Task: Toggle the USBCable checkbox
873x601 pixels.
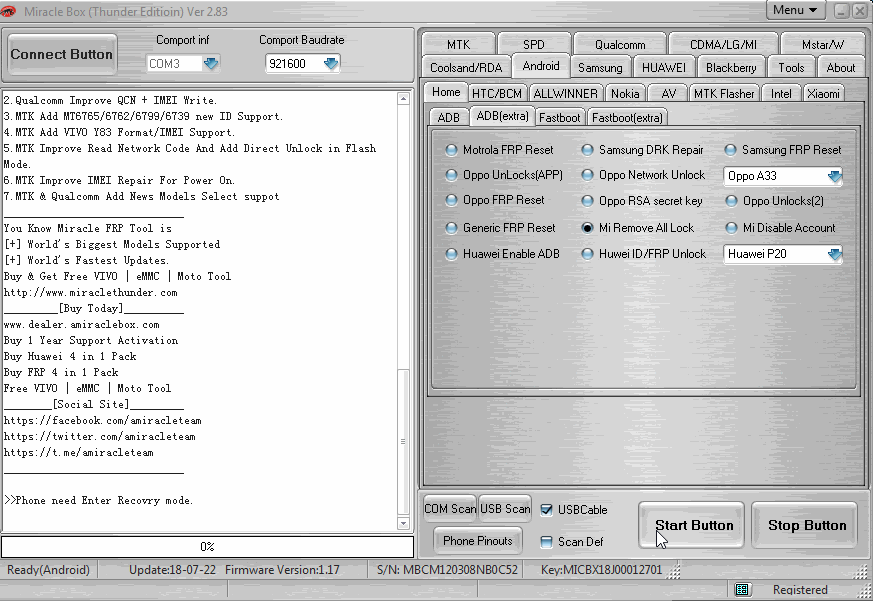Action: (x=547, y=510)
